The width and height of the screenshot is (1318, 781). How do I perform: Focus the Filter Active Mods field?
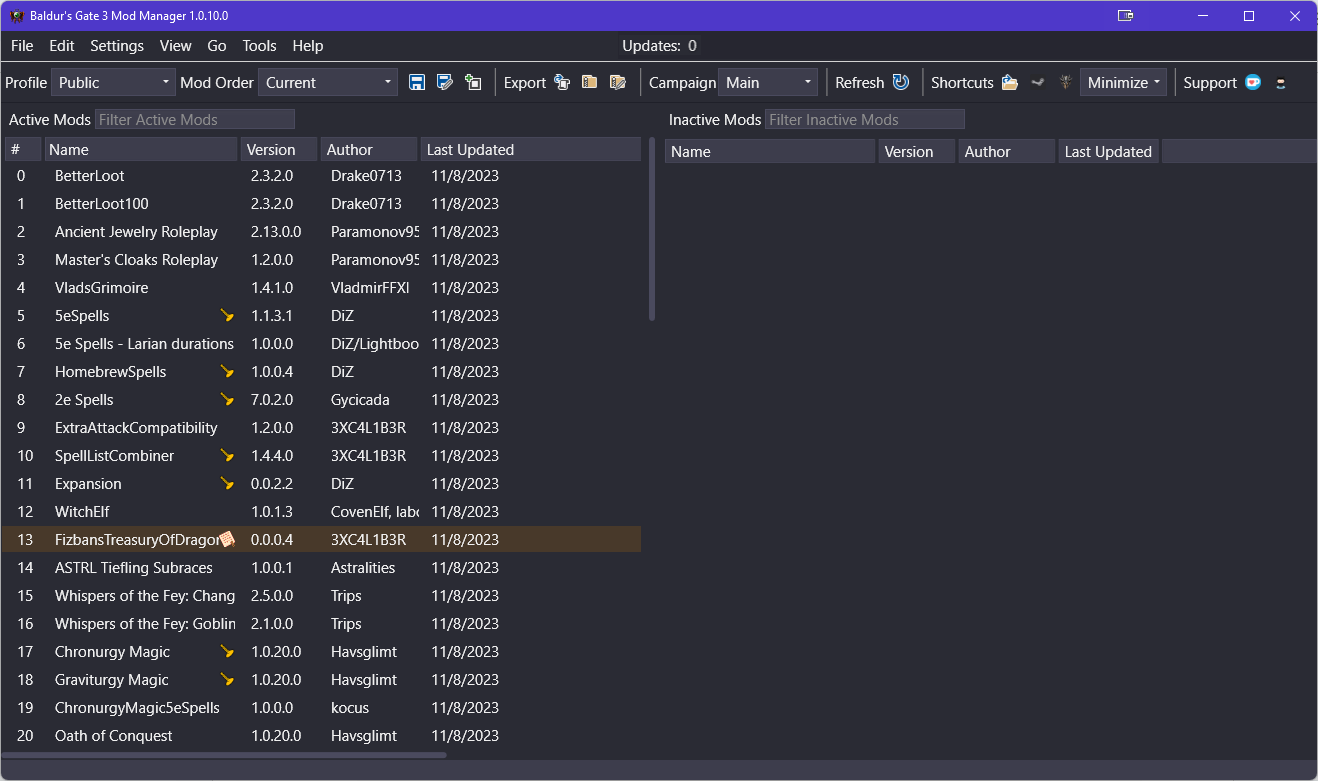click(x=195, y=119)
